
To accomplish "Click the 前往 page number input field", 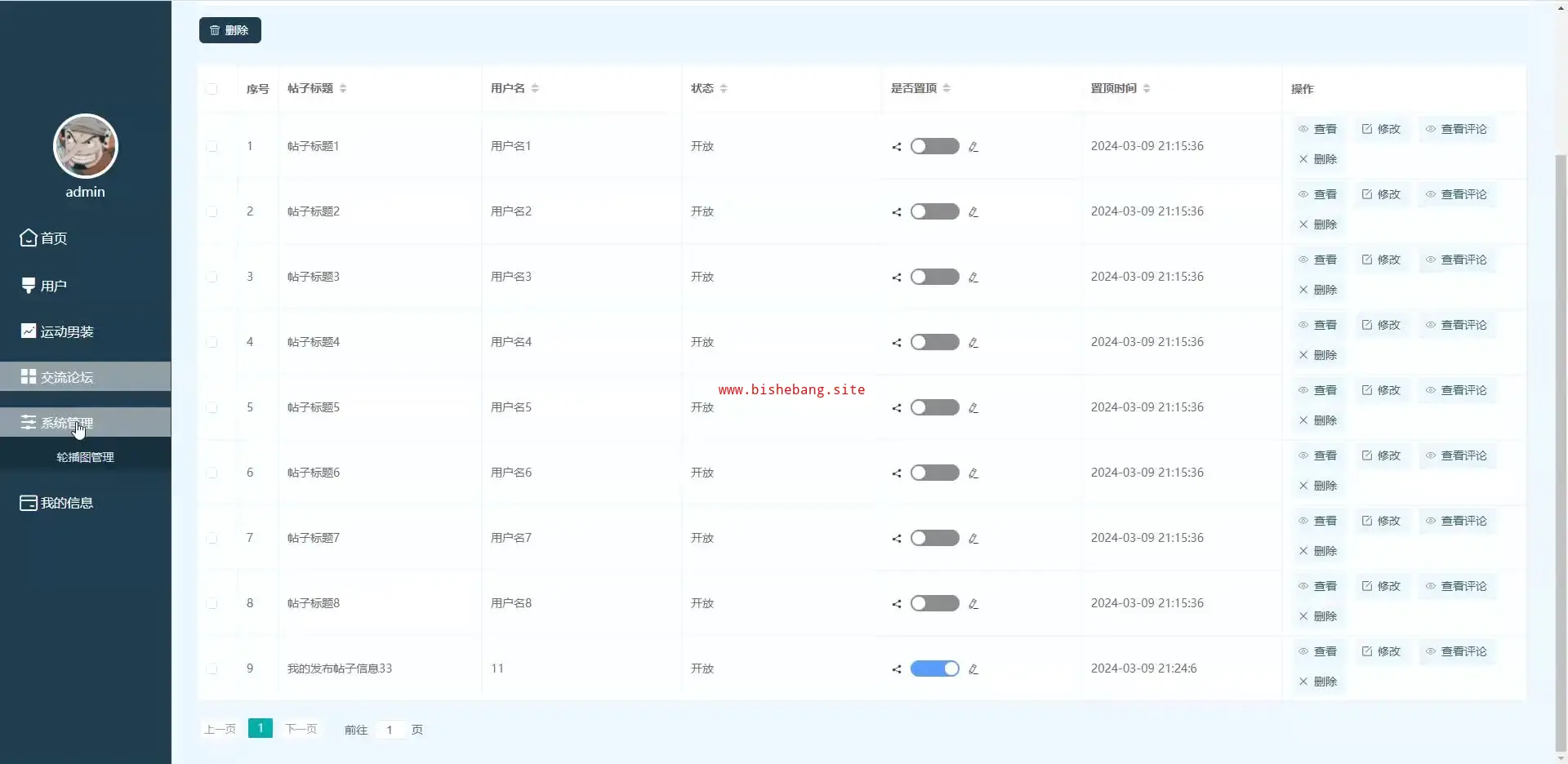I will pyautogui.click(x=390, y=730).
